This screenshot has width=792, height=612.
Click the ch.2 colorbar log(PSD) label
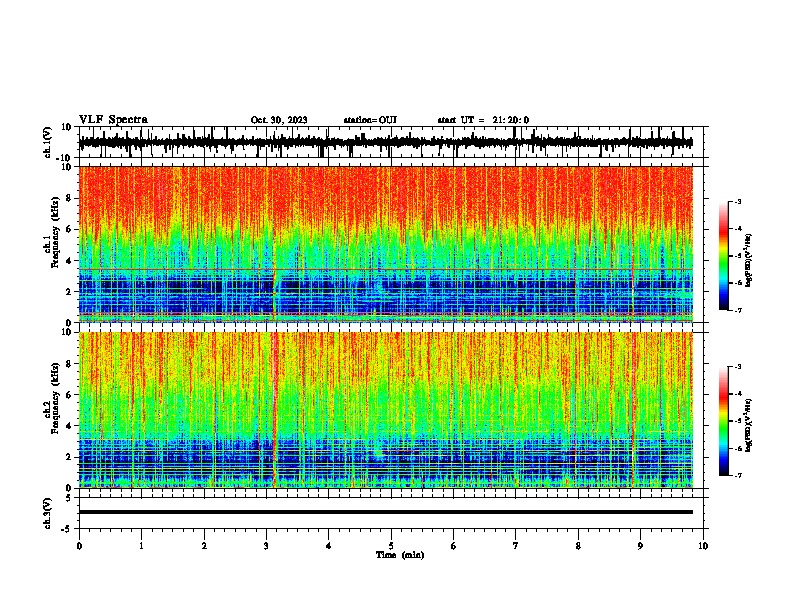(x=748, y=425)
